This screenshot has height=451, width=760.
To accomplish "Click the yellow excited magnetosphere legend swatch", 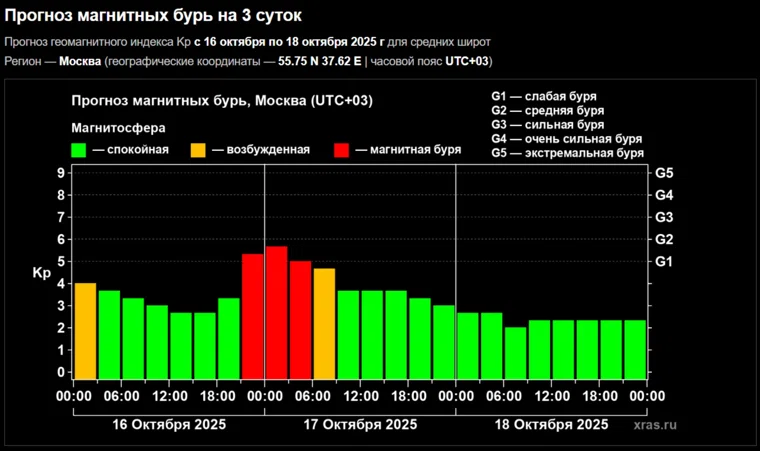I will [199, 150].
